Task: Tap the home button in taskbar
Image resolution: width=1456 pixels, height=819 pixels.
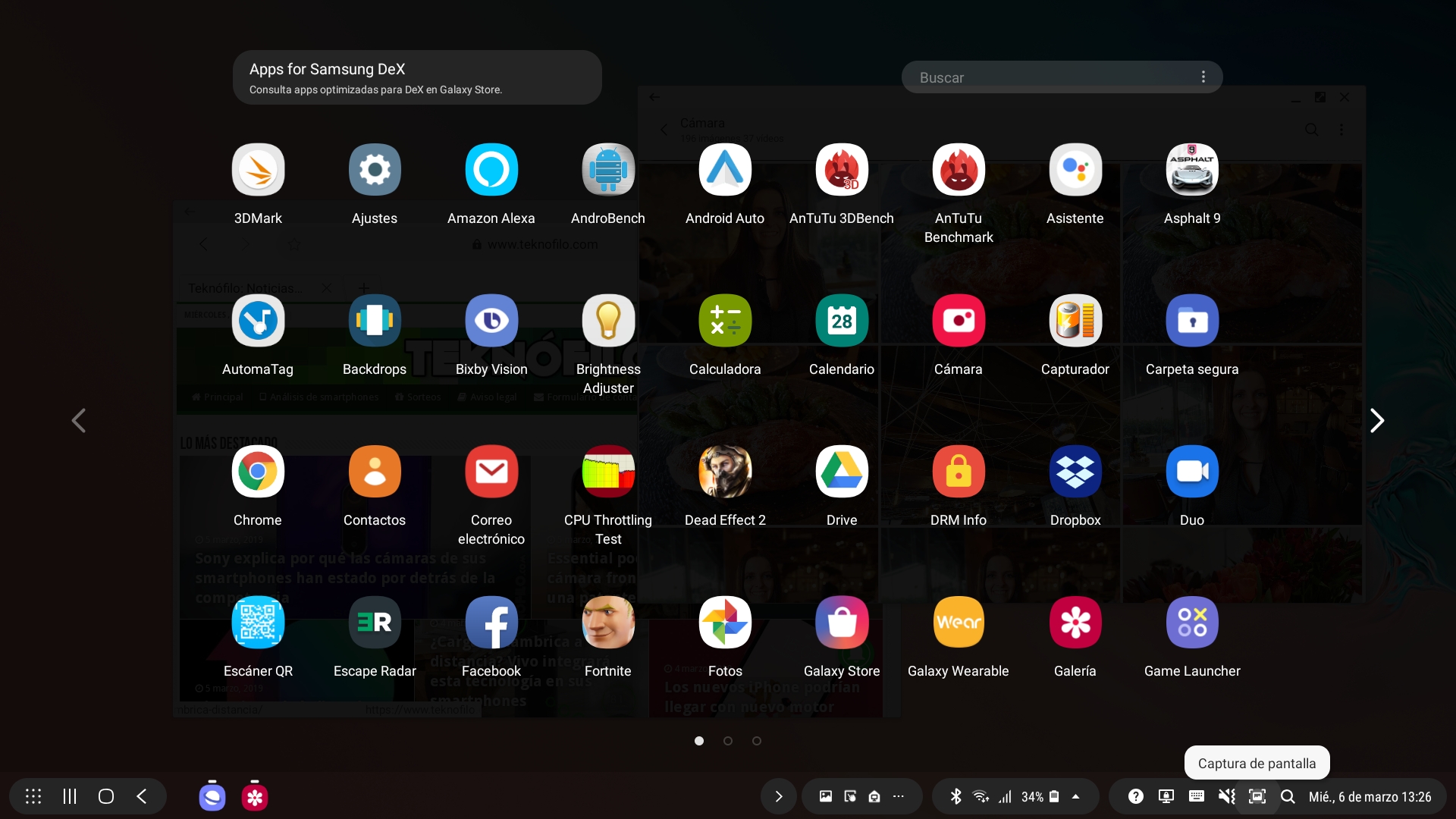Action: [106, 796]
